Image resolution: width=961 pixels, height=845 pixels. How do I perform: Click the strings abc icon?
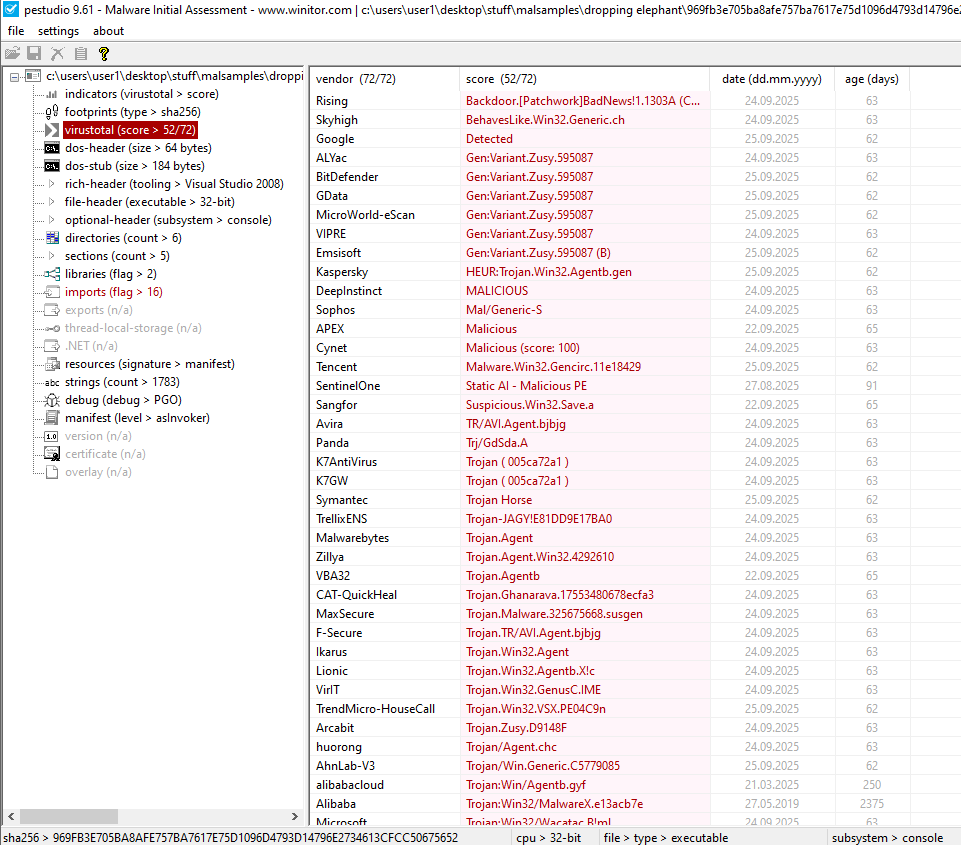(52, 382)
